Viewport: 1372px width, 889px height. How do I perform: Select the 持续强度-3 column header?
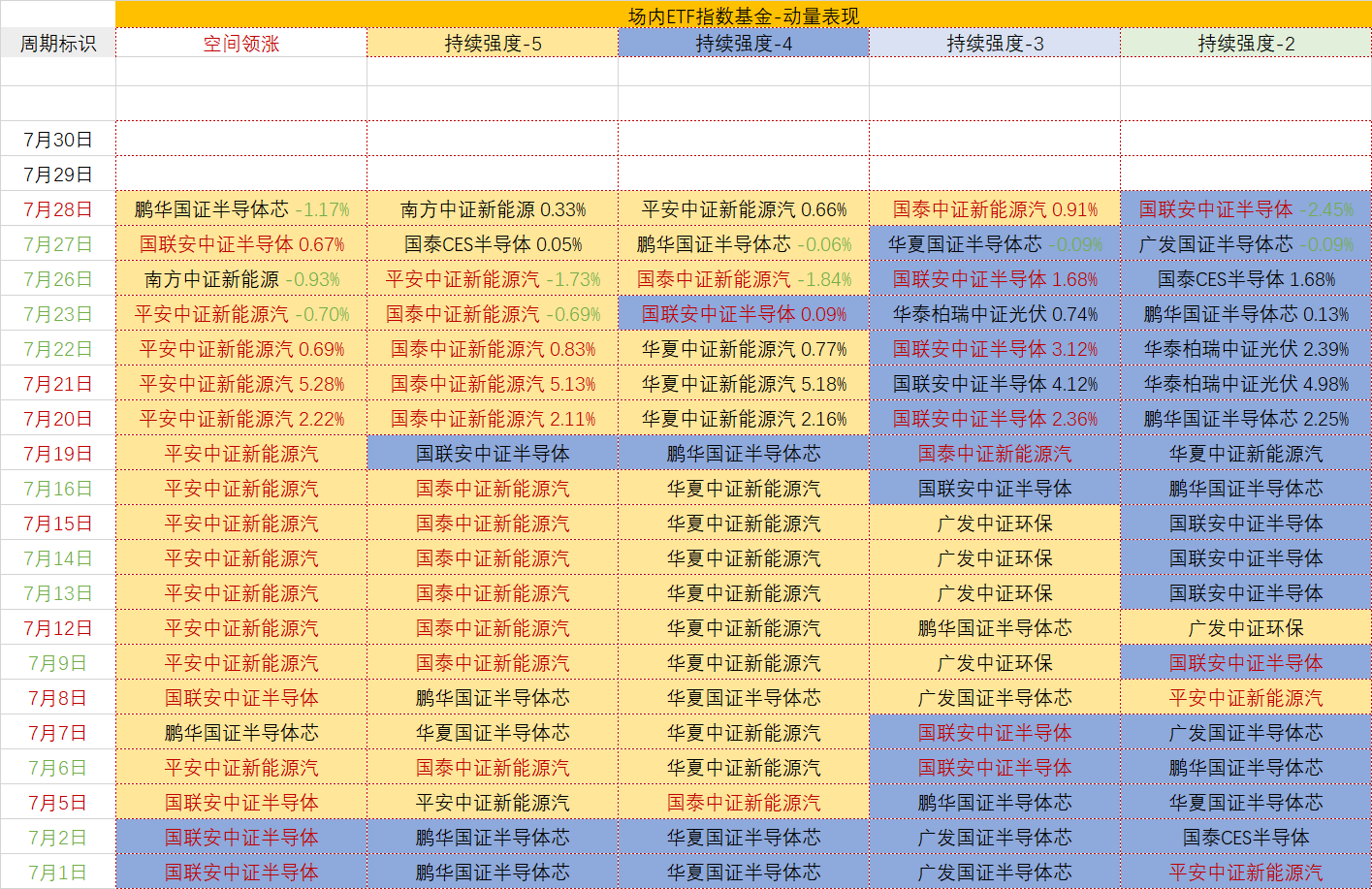(x=995, y=44)
